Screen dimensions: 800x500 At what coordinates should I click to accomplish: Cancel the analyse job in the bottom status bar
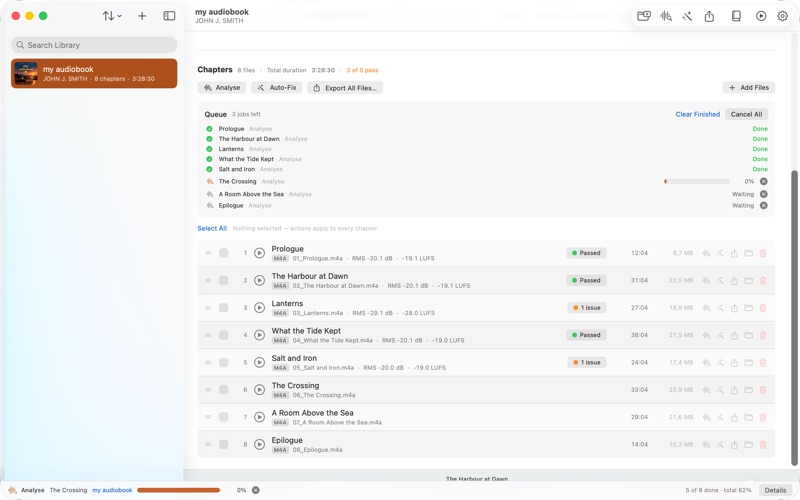click(256, 490)
